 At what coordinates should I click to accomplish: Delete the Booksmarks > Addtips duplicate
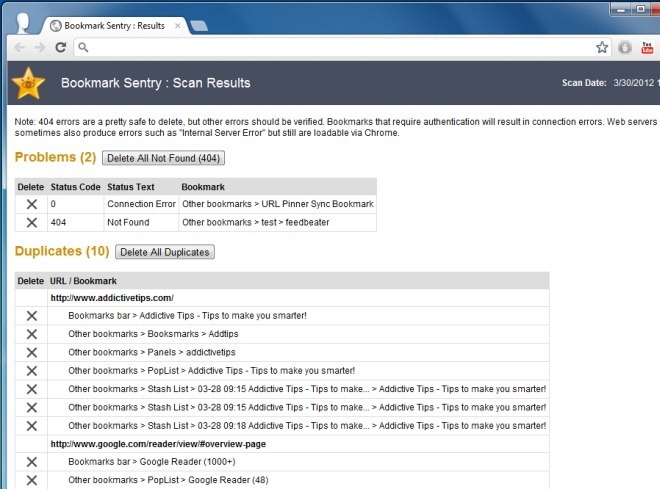point(32,334)
